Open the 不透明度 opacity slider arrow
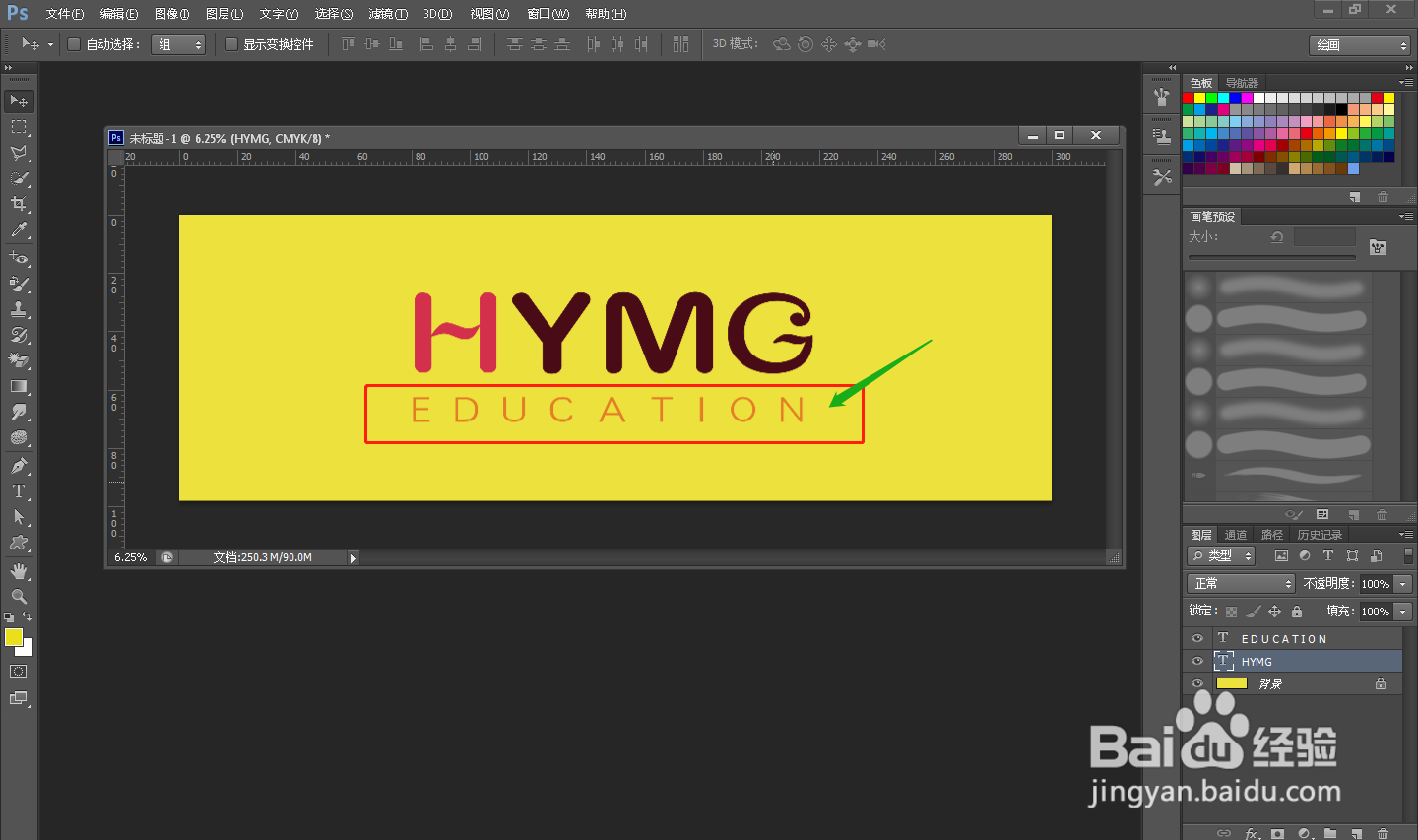 (x=1403, y=584)
